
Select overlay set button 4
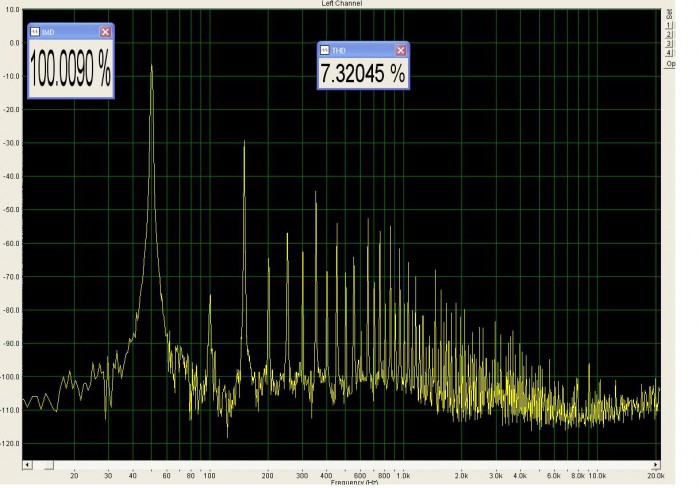tap(669, 53)
